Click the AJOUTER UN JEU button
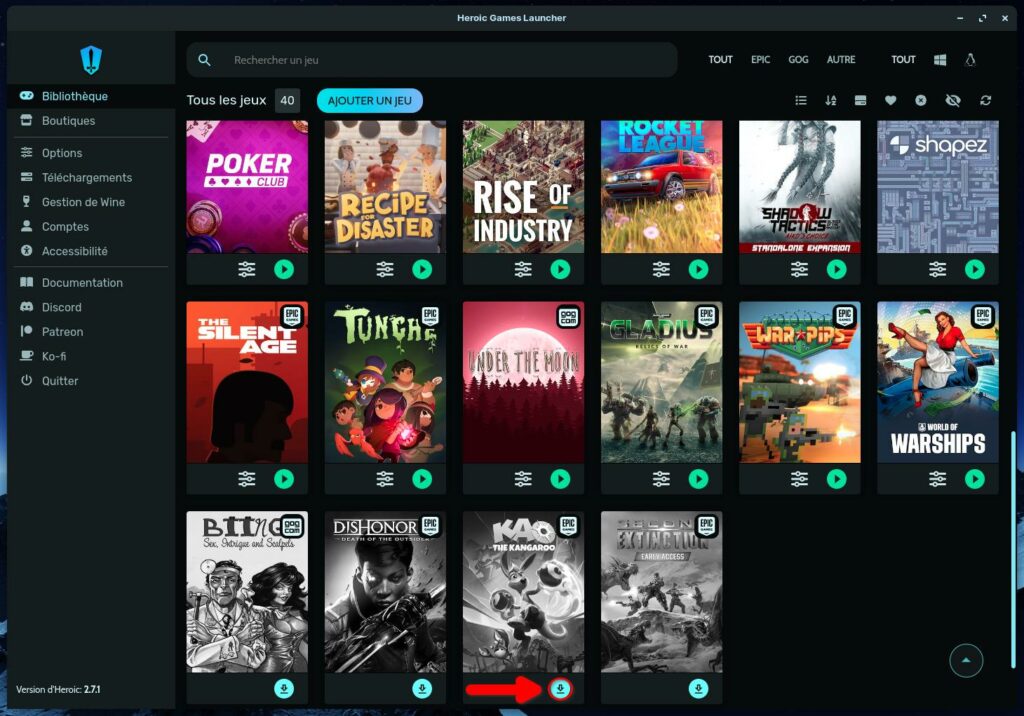The height and width of the screenshot is (716, 1024). 369,101
